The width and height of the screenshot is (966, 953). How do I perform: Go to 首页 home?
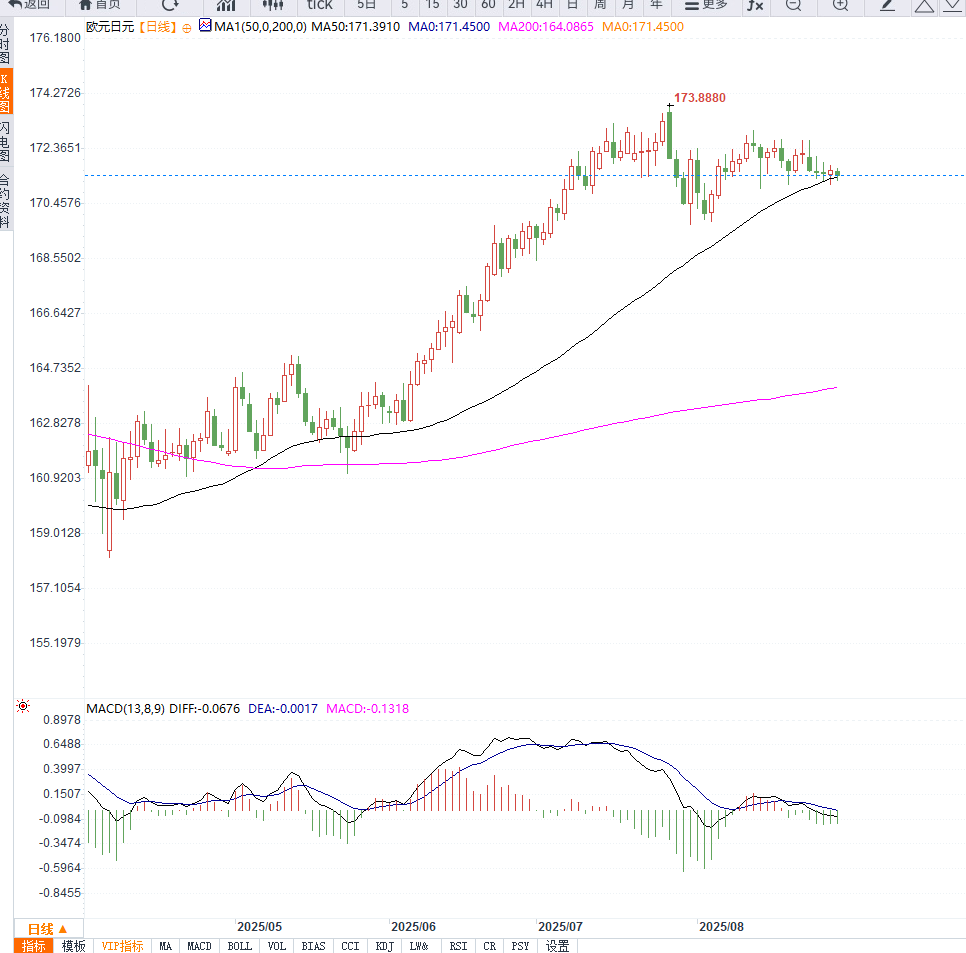[x=100, y=5]
